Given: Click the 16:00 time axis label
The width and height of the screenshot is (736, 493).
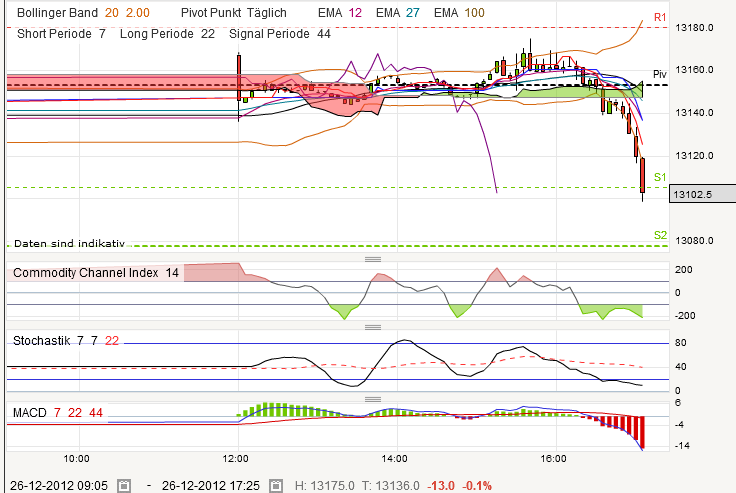Looking at the screenshot, I should click(x=553, y=458).
